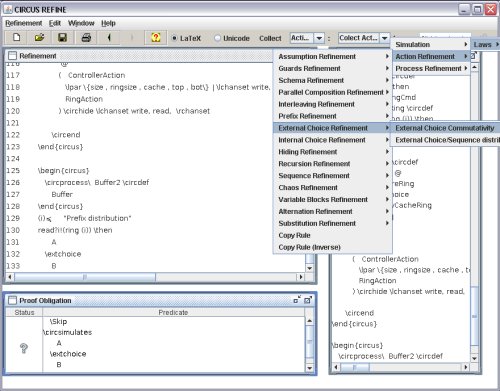This screenshot has width=500, height=391.
Task: Expand Parallel Composition Refinement submenu
Action: tap(333, 92)
